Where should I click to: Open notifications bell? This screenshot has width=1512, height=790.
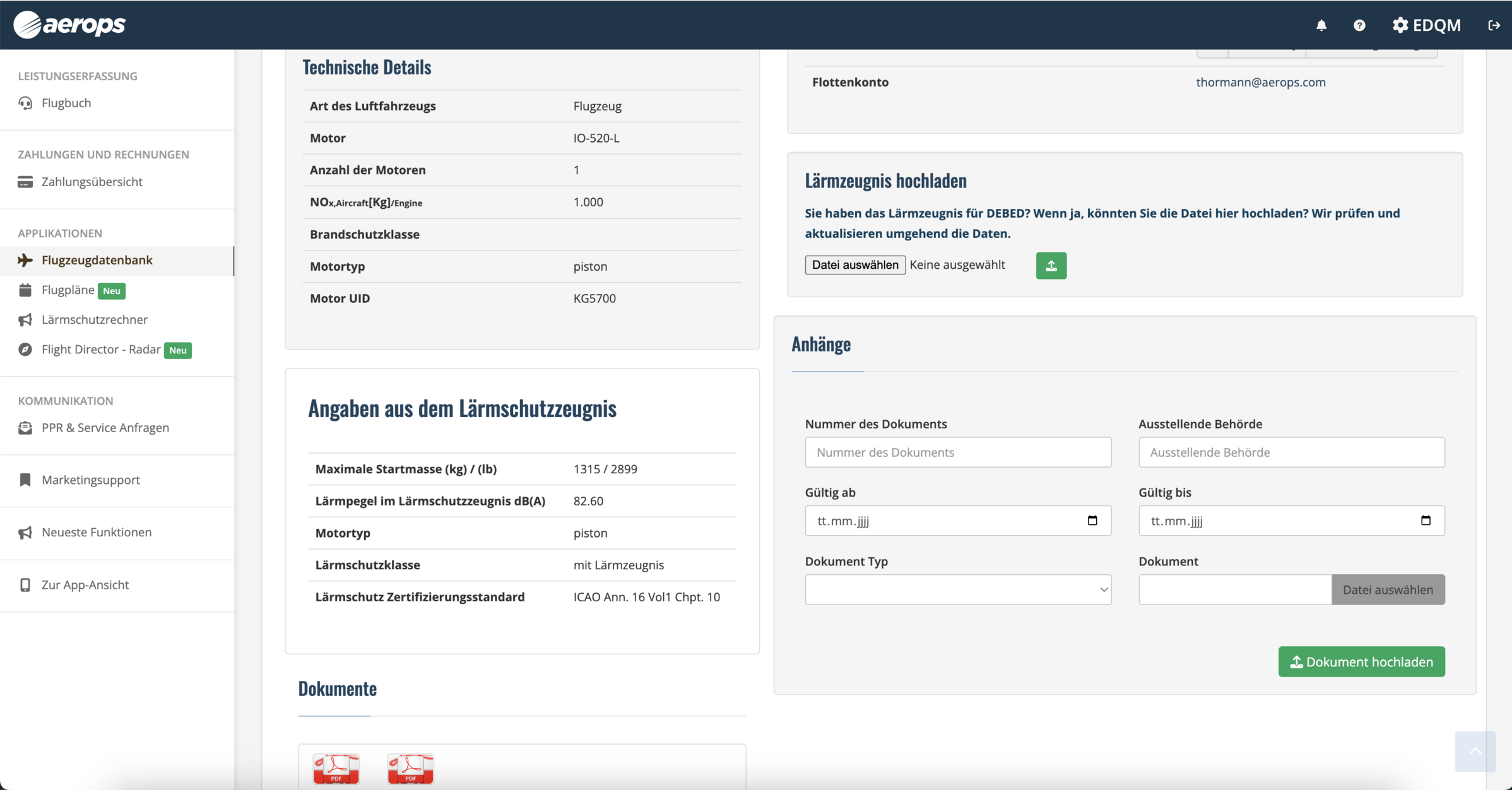pyautogui.click(x=1321, y=25)
